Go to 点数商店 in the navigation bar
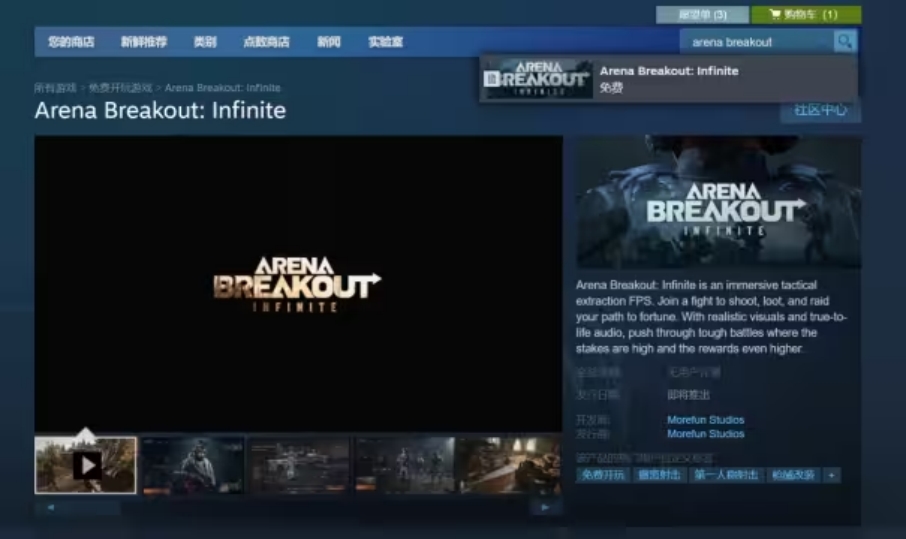Viewport: 906px width, 539px height. click(x=266, y=42)
